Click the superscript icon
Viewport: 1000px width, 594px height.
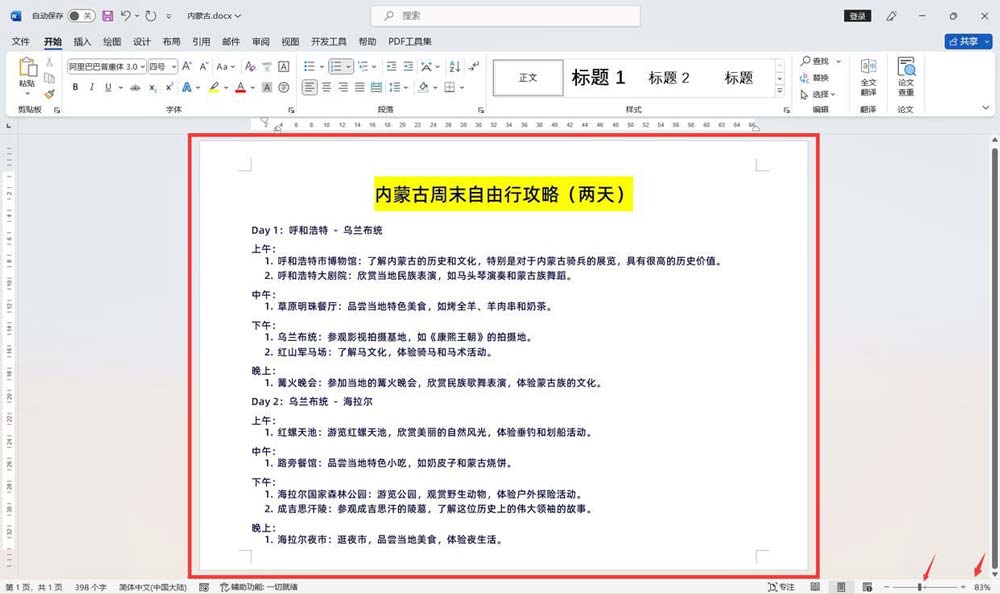pos(170,87)
